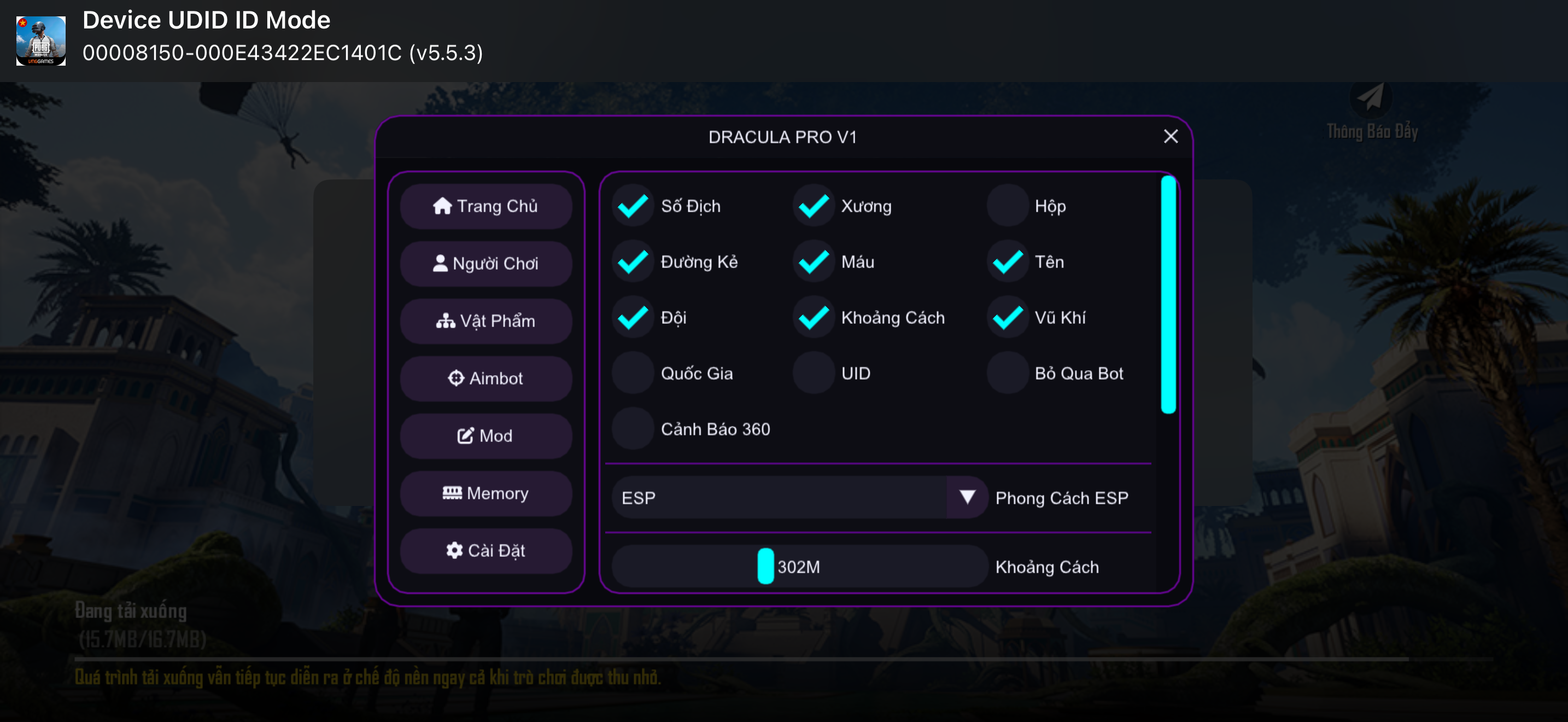
Task: Click the cyan vertical scrollbar
Action: [1167, 295]
